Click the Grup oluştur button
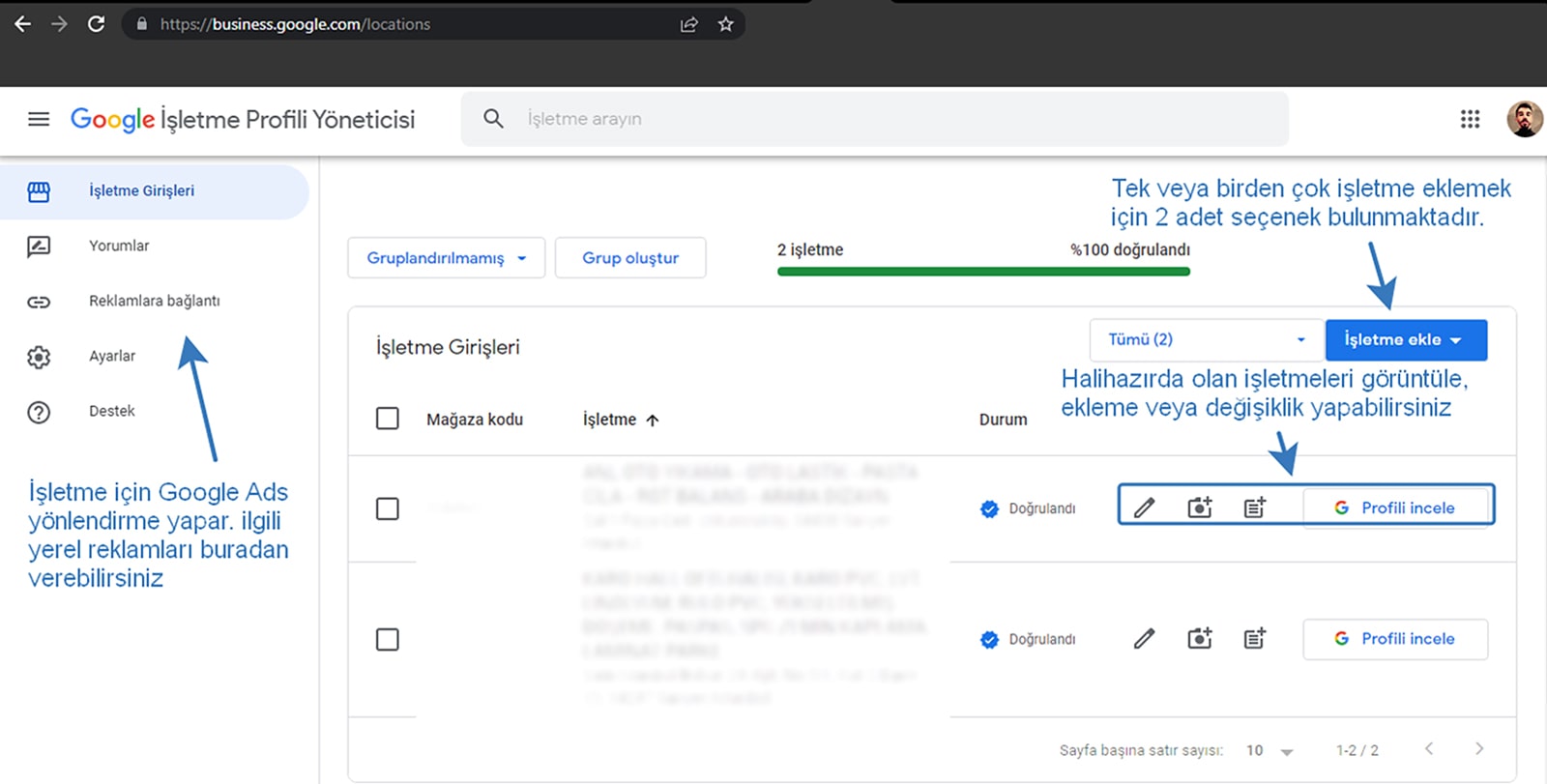 click(630, 258)
